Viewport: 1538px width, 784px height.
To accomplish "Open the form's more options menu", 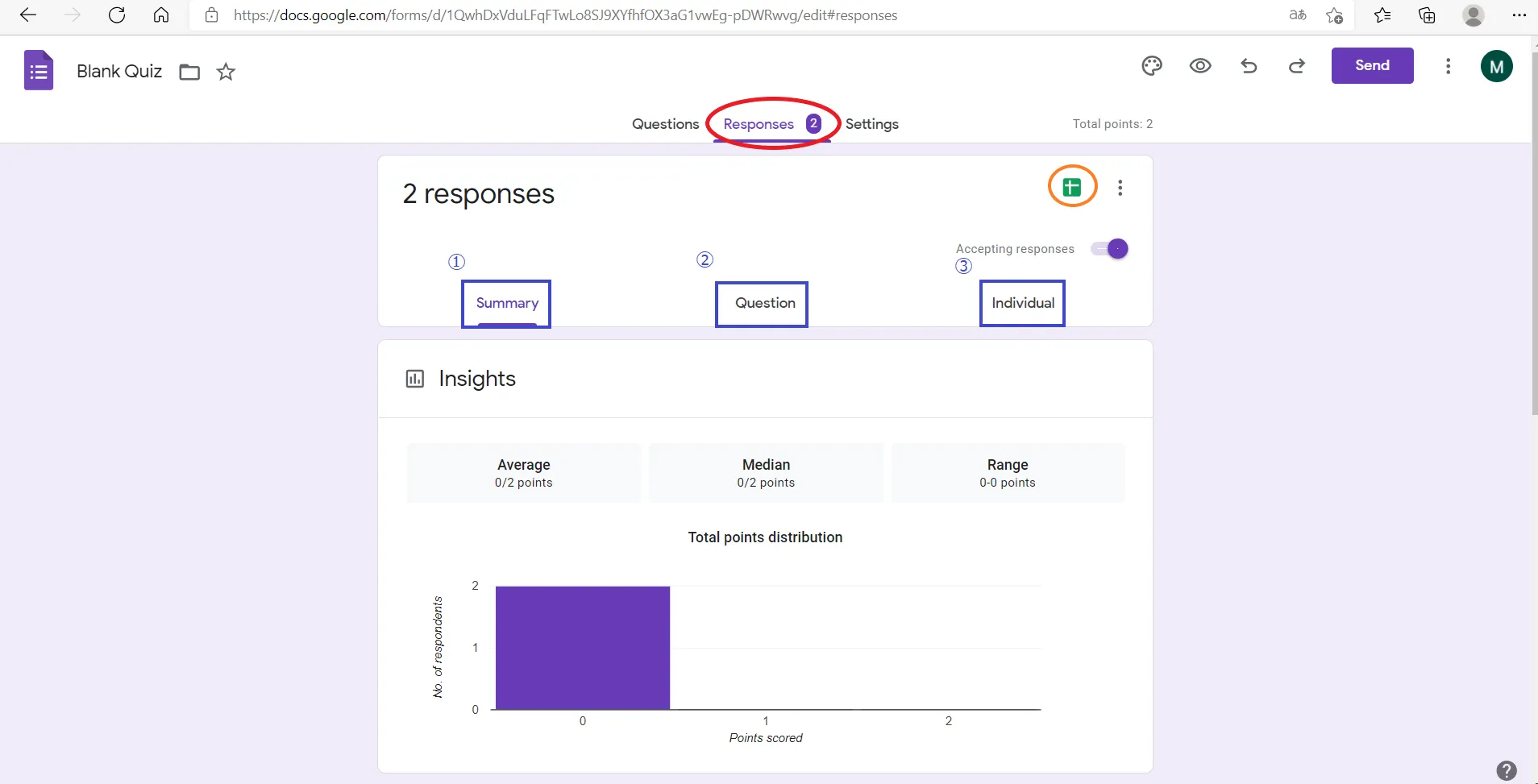I will (1448, 66).
